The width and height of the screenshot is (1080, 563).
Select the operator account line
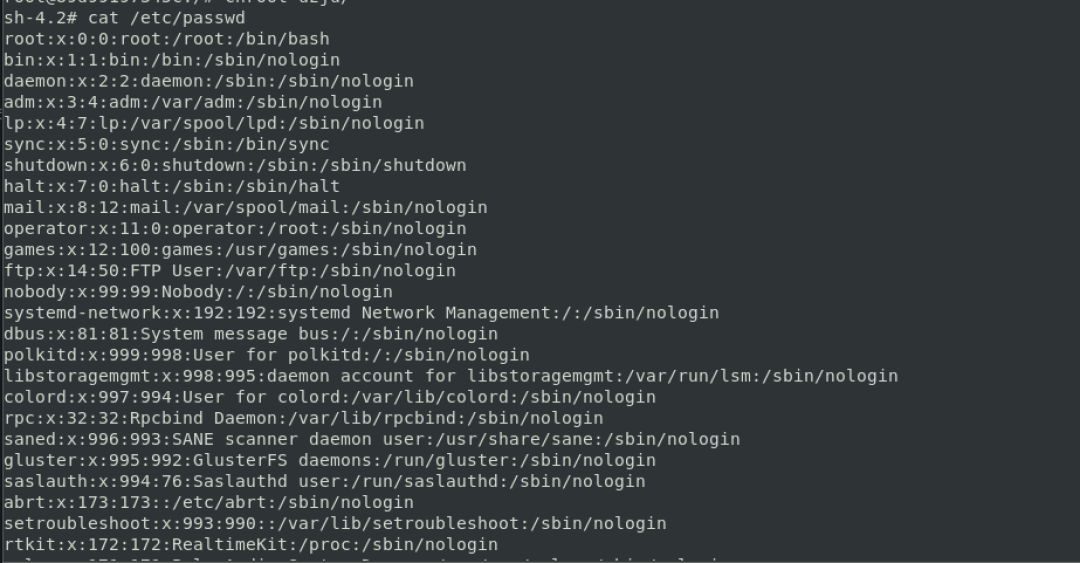click(x=235, y=229)
